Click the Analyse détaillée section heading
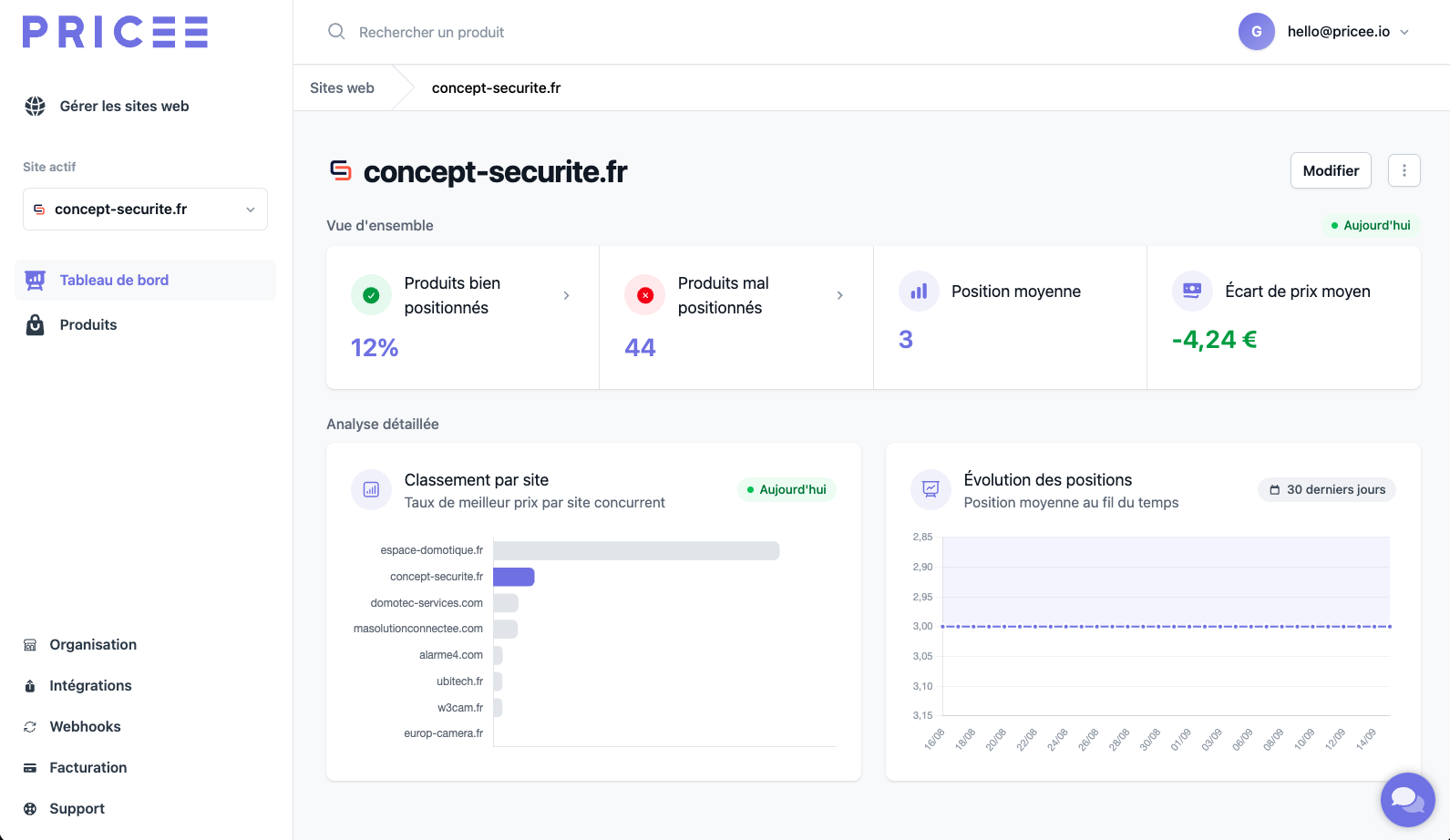Screen dimensions: 1450x840 (383, 425)
